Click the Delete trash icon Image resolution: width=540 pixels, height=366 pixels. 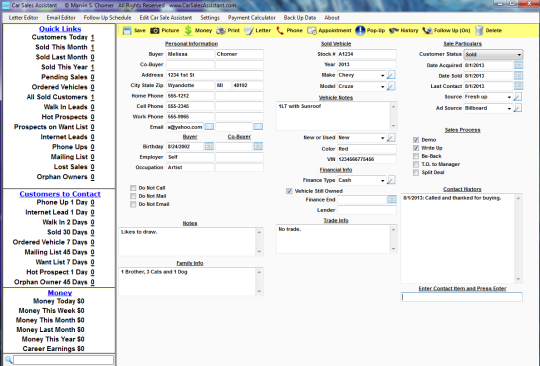(479, 31)
